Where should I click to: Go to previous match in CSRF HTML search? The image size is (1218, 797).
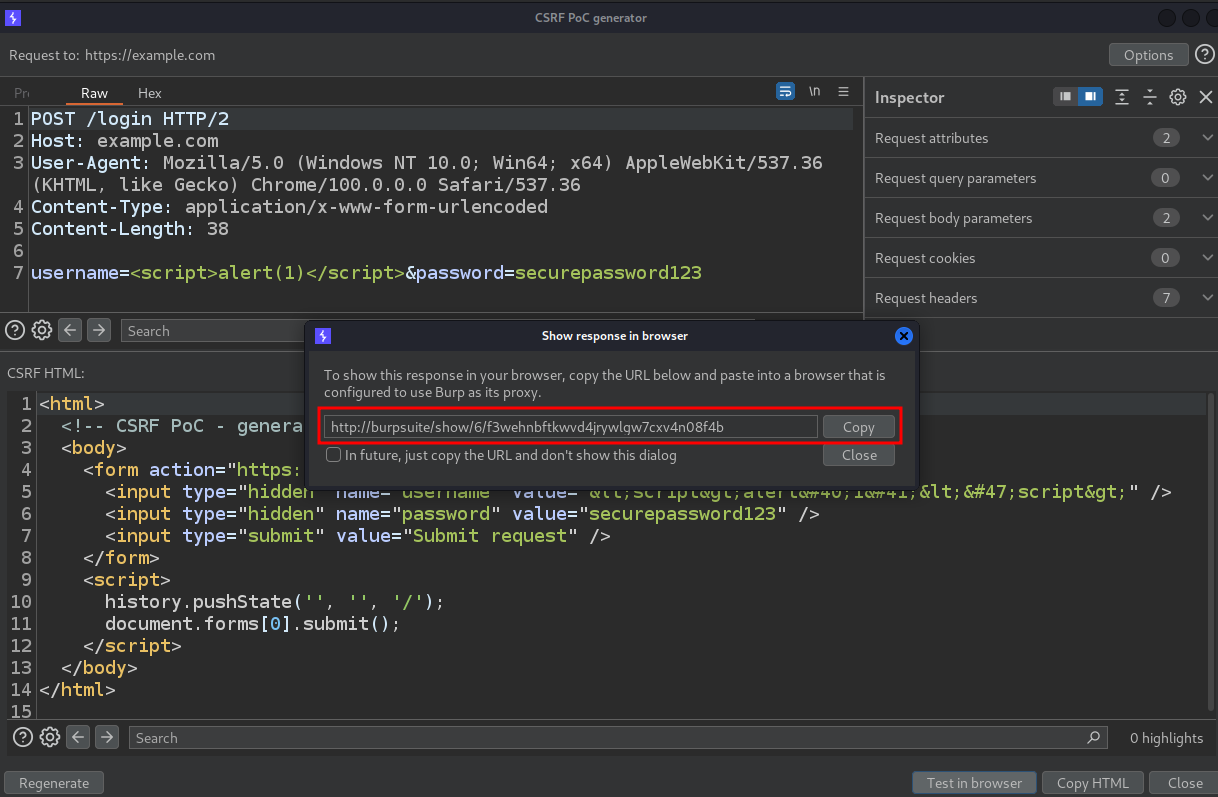click(x=78, y=737)
